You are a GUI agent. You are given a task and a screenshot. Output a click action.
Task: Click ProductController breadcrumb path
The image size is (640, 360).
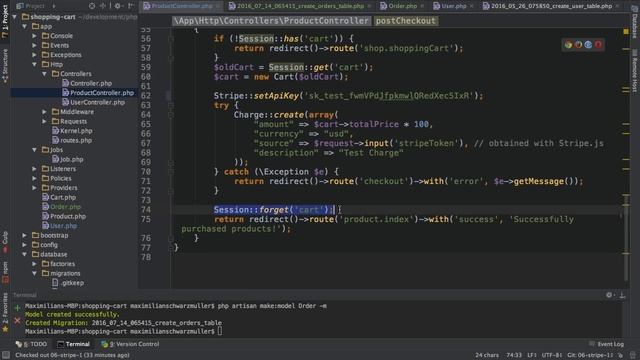pyautogui.click(x=271, y=21)
